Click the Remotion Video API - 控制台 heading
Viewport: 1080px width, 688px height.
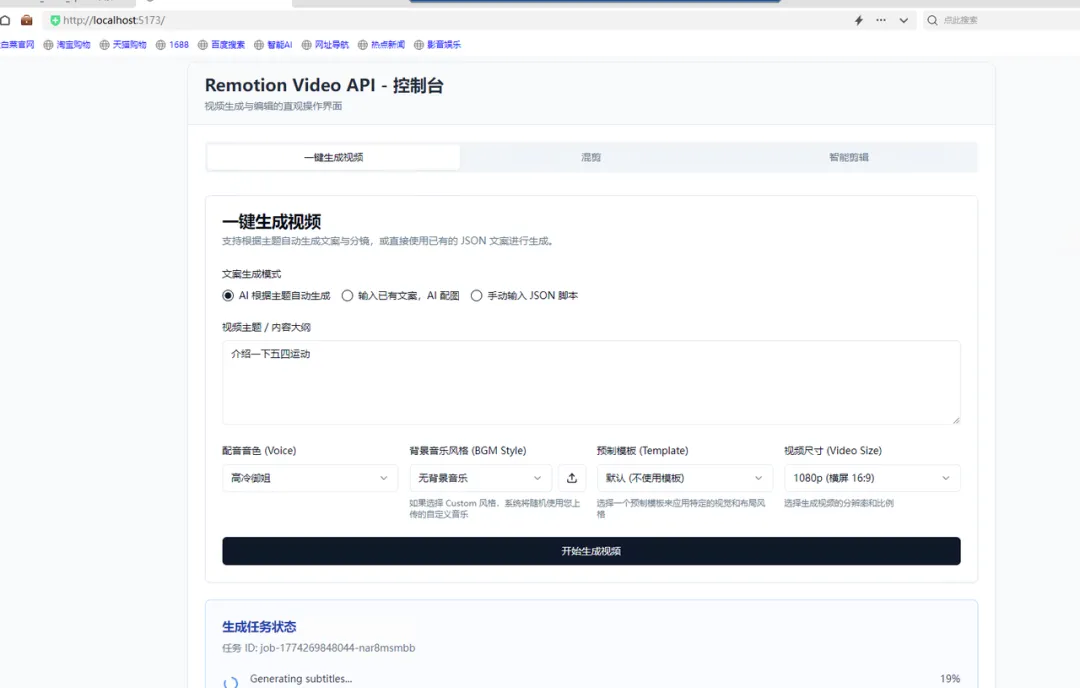(x=324, y=85)
